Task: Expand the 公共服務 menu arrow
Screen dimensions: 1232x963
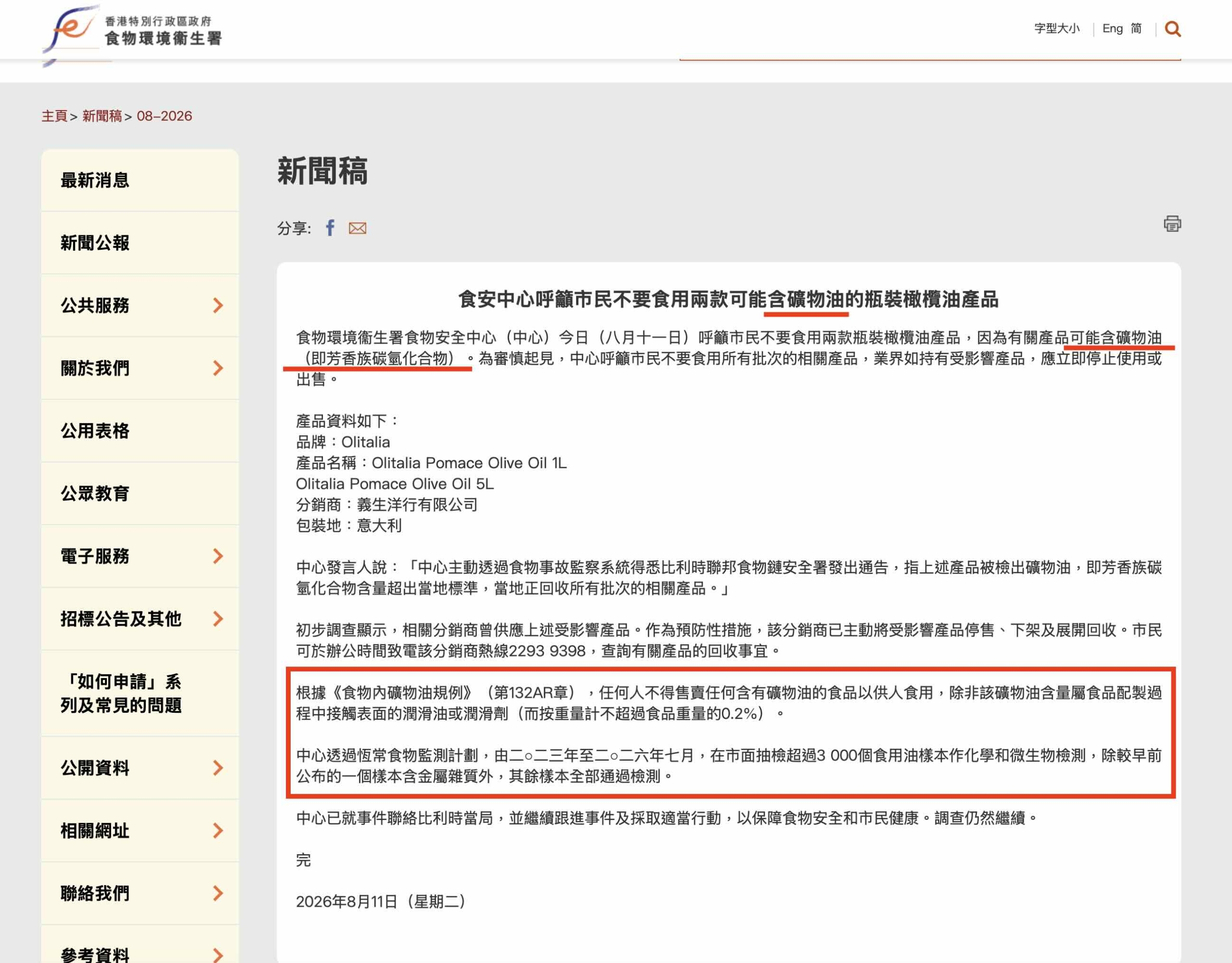Action: coord(218,305)
